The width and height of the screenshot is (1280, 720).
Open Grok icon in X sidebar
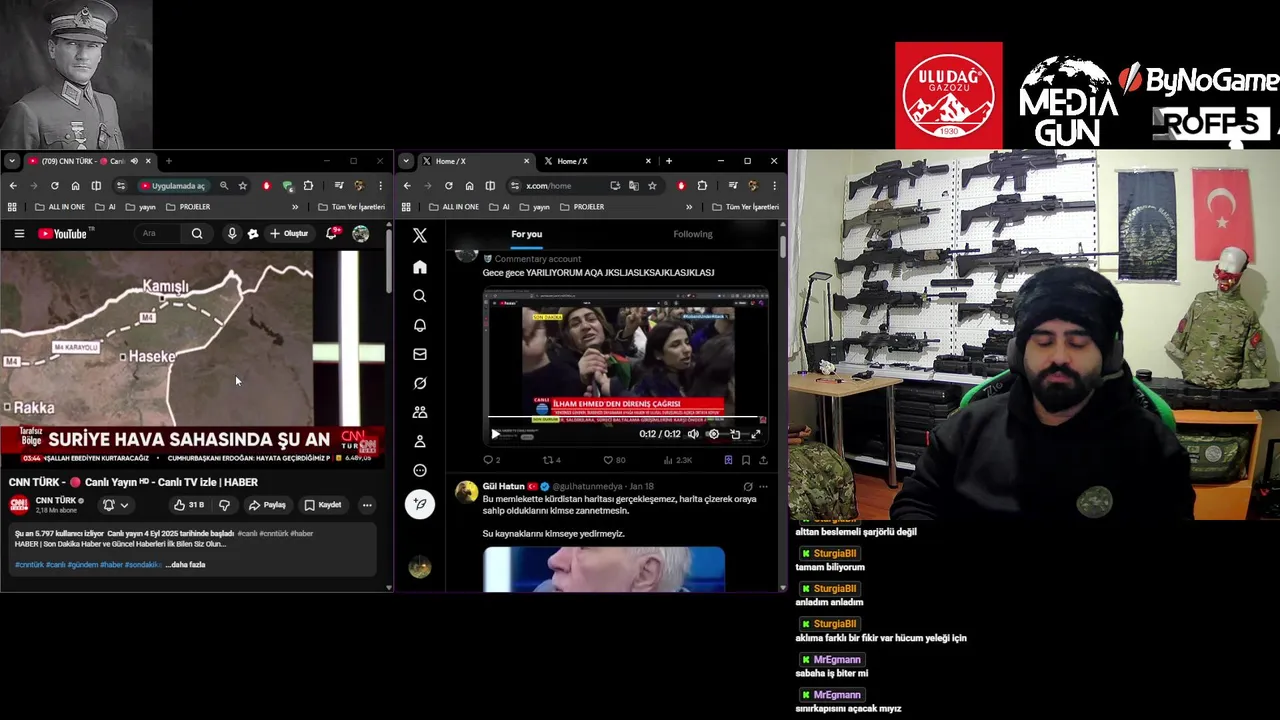tap(420, 383)
